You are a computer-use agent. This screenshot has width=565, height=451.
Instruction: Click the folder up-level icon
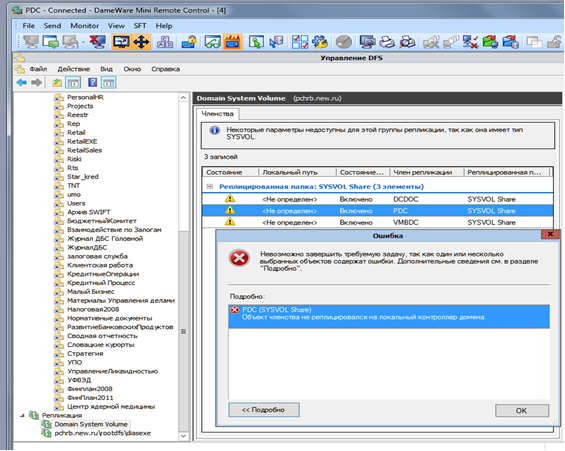57,83
